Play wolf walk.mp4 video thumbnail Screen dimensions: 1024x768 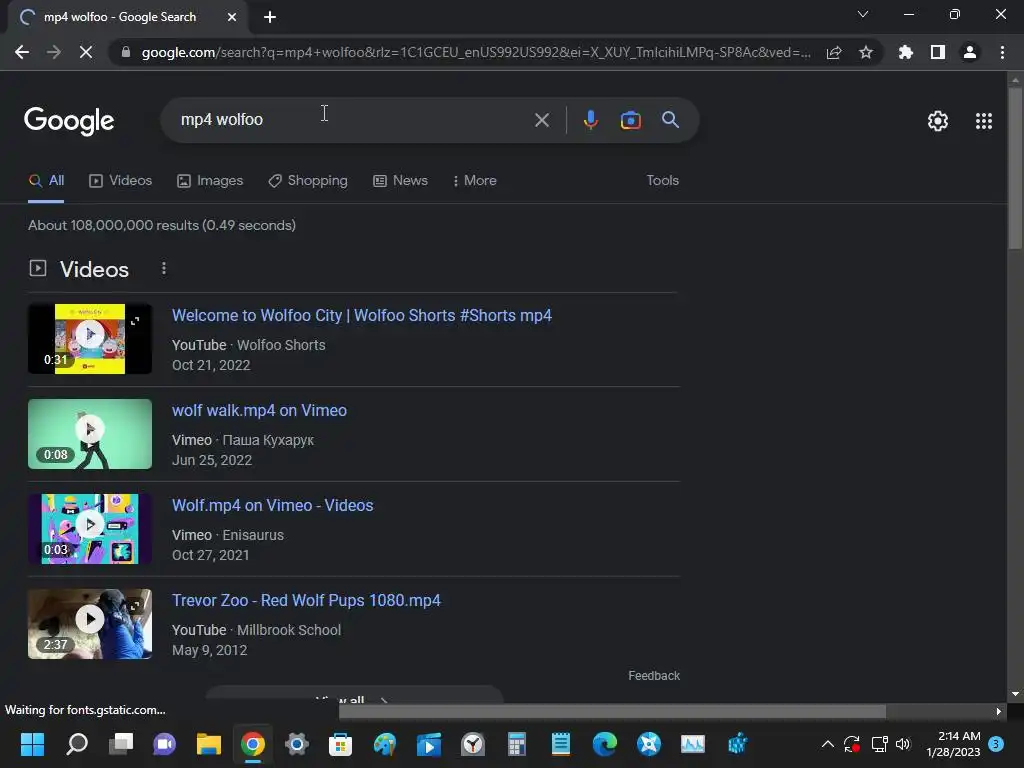pos(90,434)
